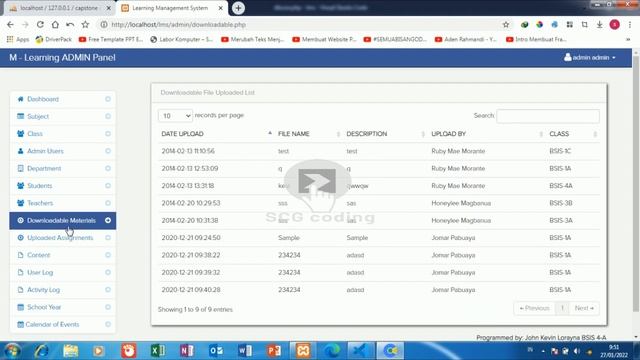Click the Downloadable Materials sidebar link

pos(62,220)
